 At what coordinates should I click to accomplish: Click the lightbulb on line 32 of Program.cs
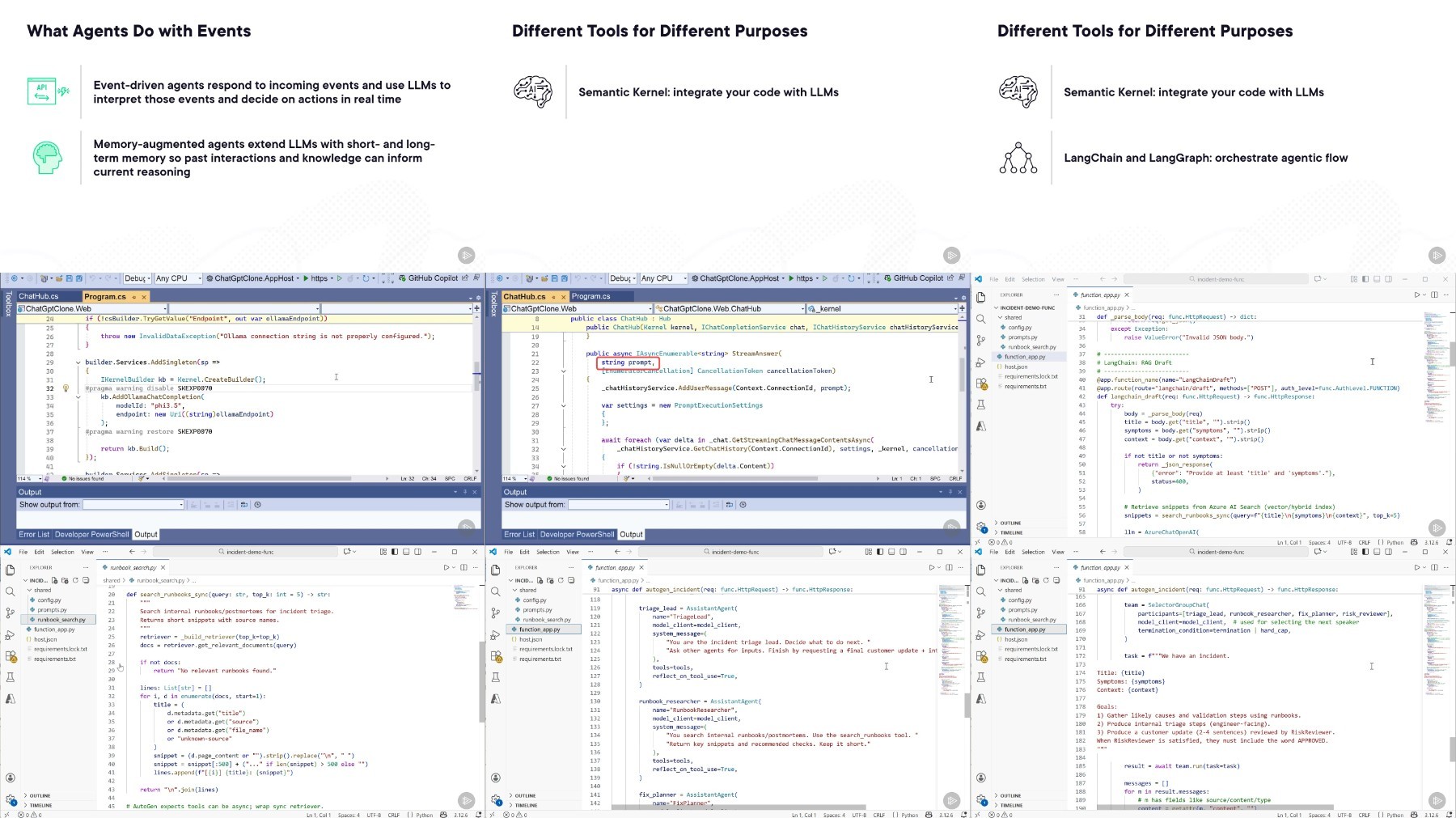pos(66,388)
